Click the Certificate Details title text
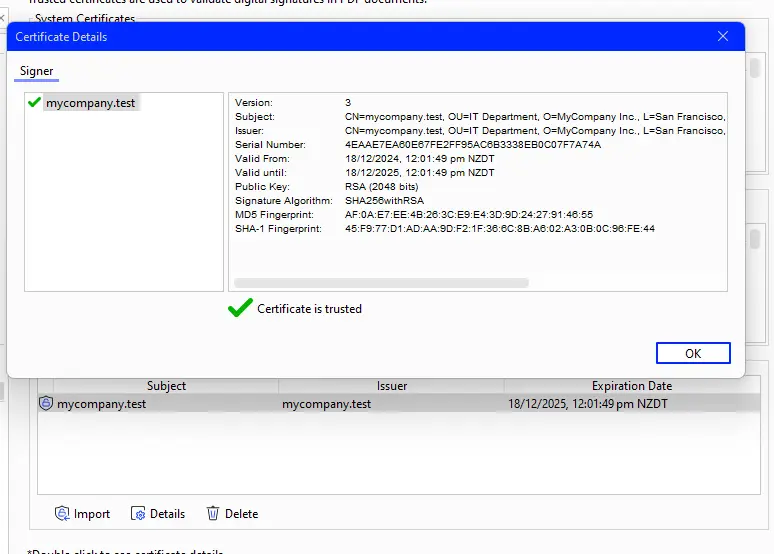The width and height of the screenshot is (774, 554). click(x=61, y=37)
